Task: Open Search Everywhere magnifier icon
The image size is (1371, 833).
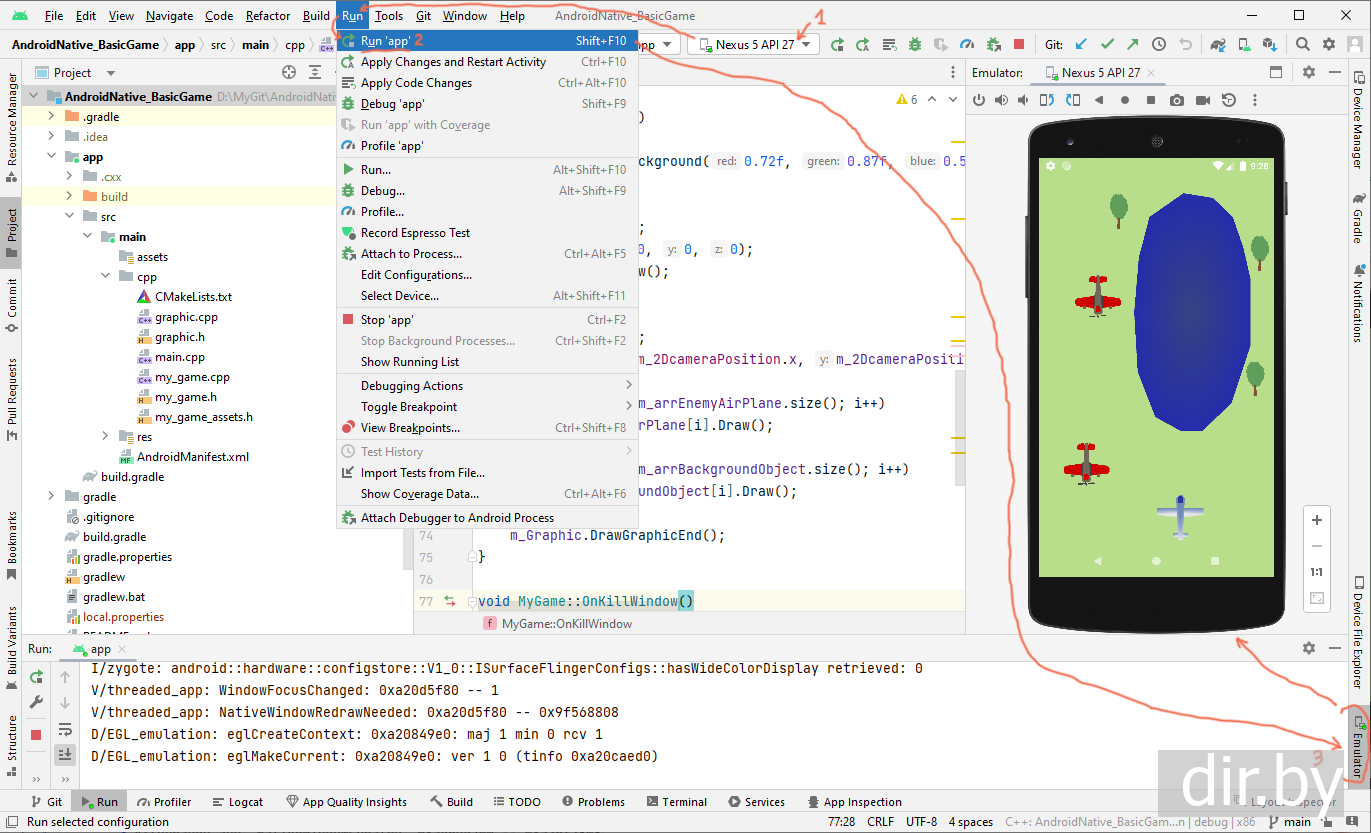Action: [1303, 45]
